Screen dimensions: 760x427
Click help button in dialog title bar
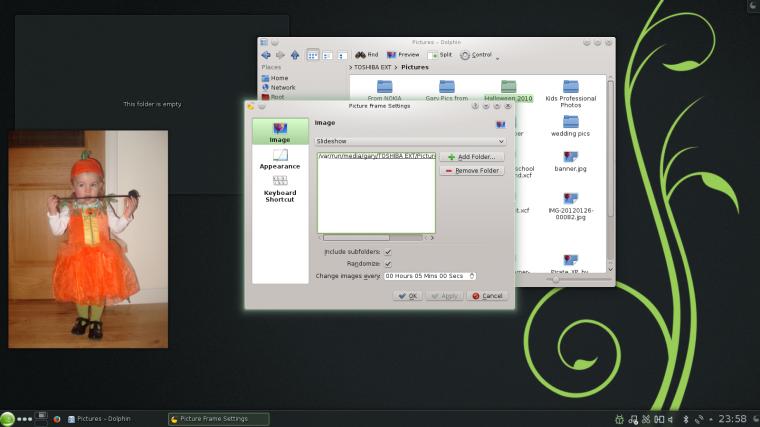tap(475, 106)
